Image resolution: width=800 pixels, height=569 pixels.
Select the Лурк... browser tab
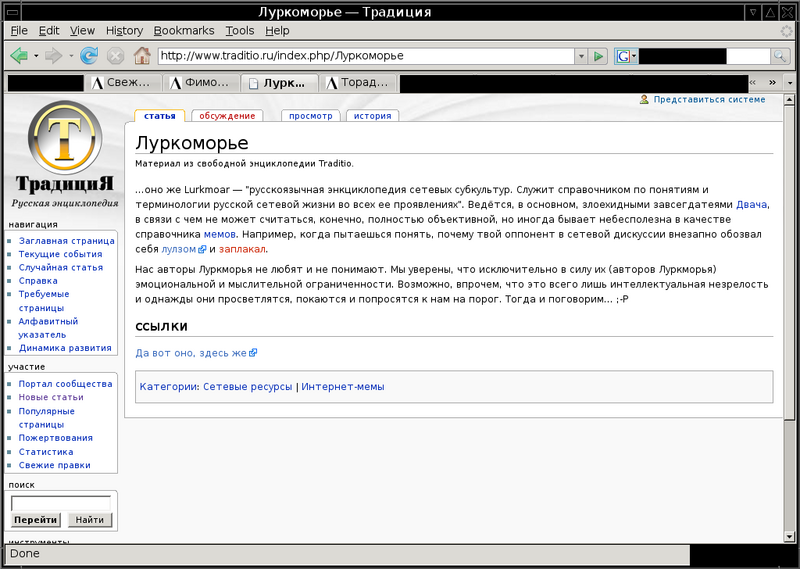280,83
